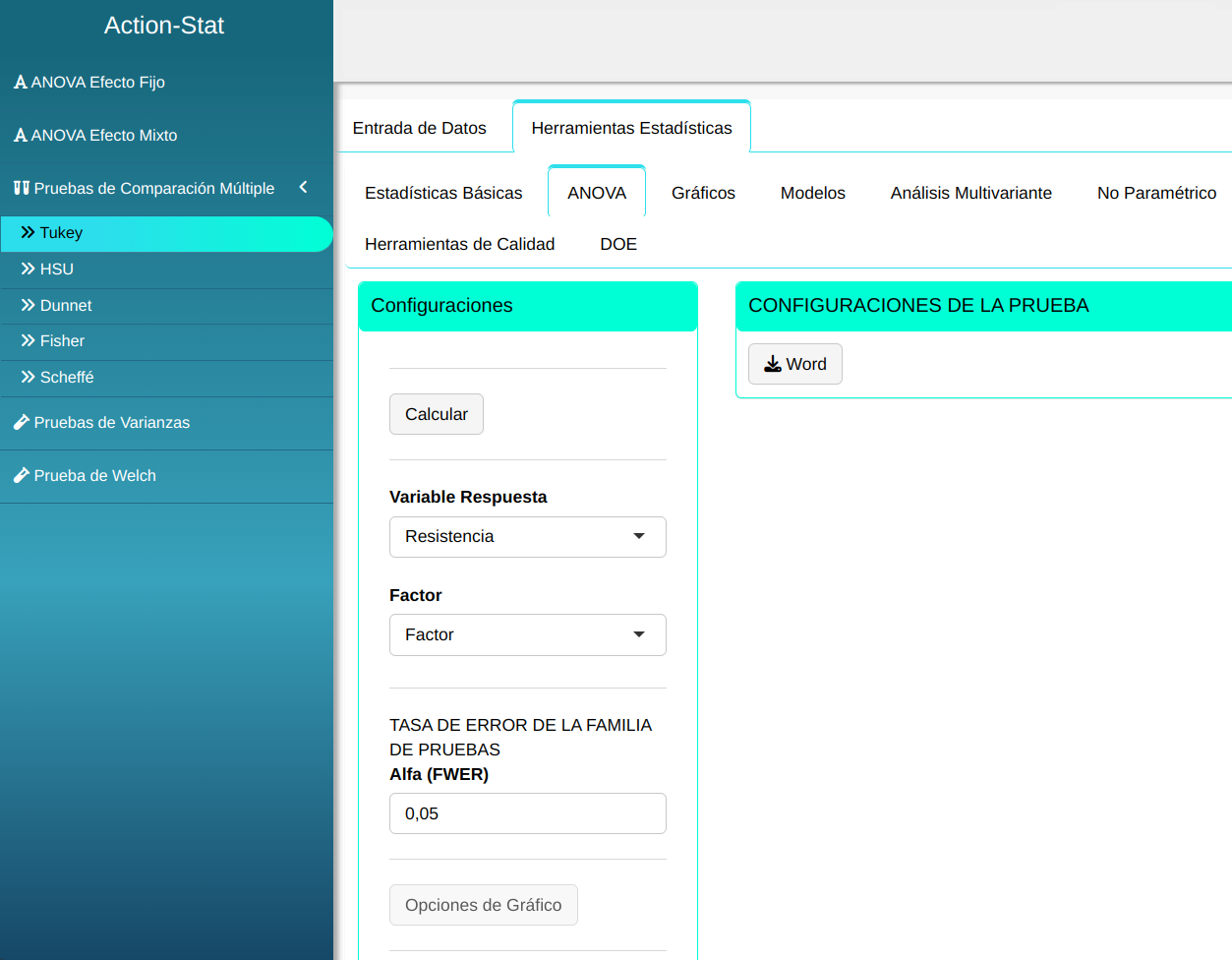Click the double-chevron icon beside Scheffé
1232x960 pixels.
[x=28, y=377]
